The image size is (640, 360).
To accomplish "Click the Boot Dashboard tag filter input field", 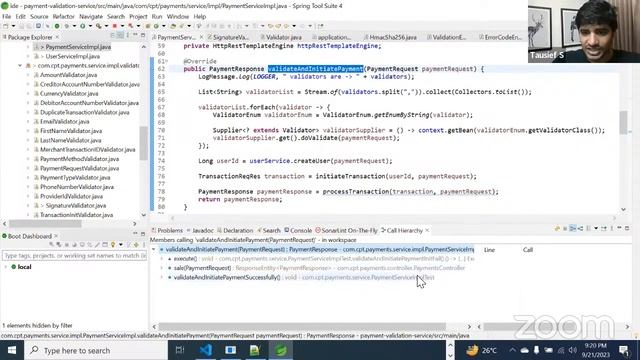I will (74, 256).
